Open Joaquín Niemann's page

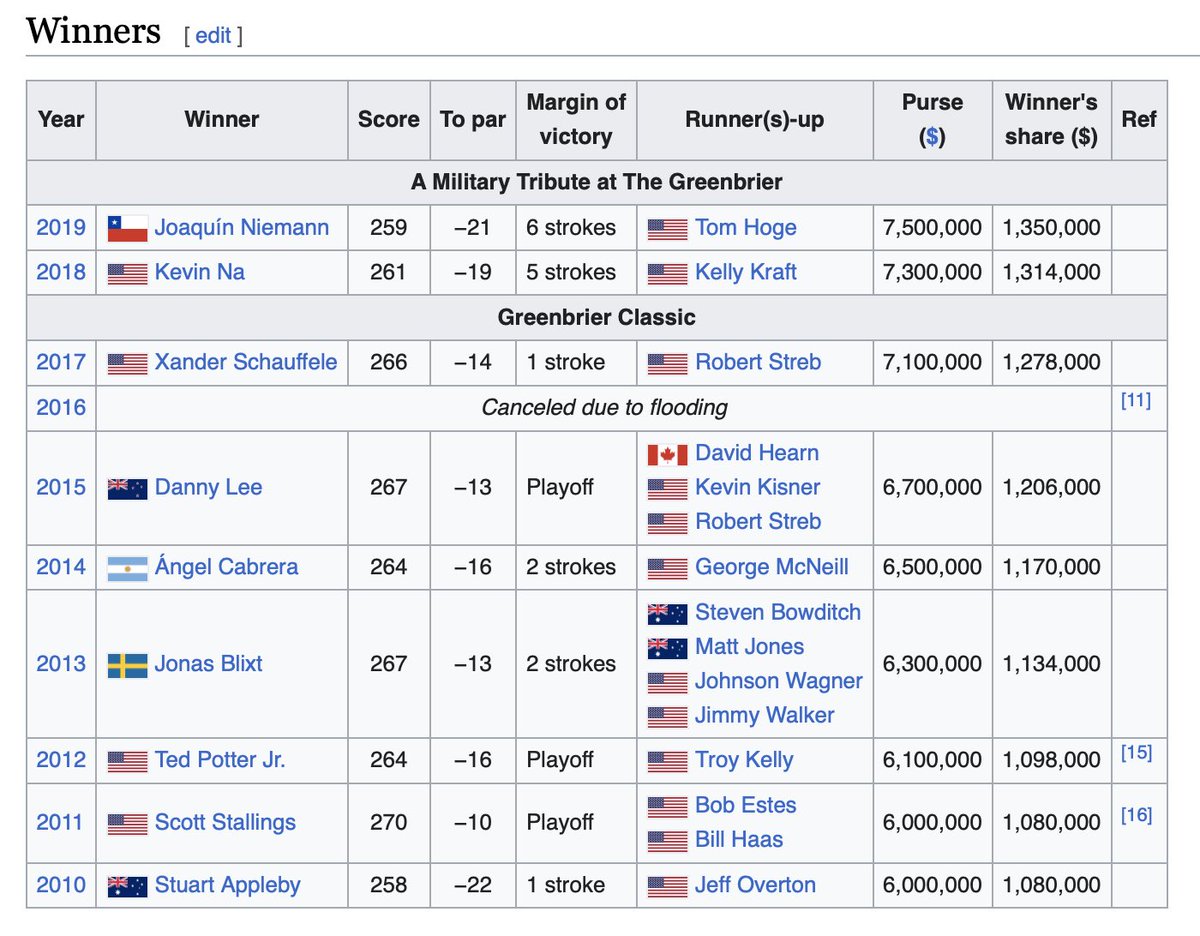tap(242, 227)
